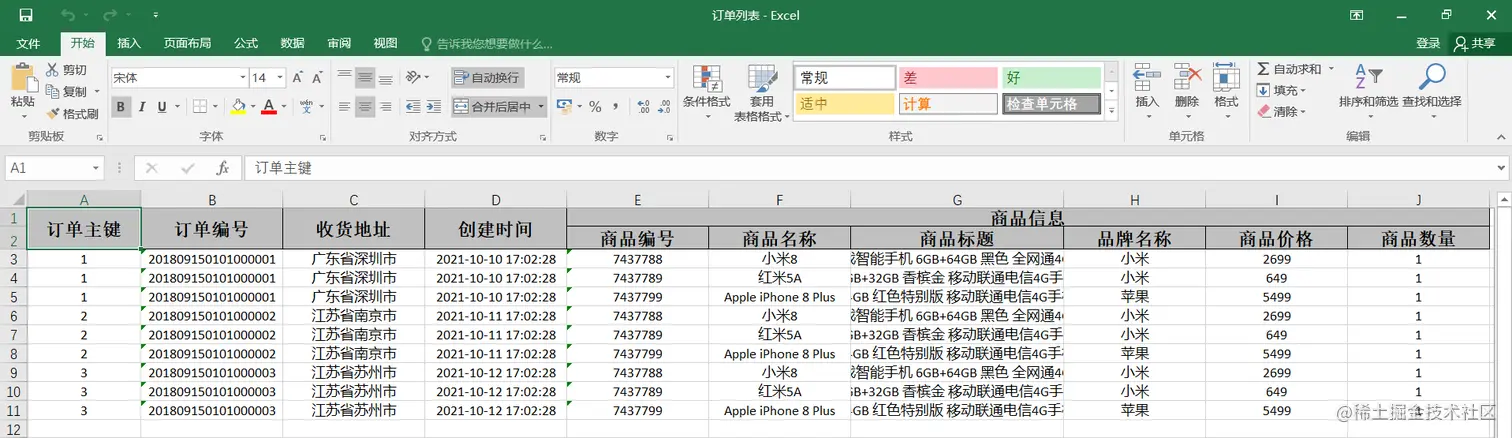This screenshot has height=438, width=1512.
Task: Expand the font color dropdown arrow
Action: pyautogui.click(x=282, y=106)
